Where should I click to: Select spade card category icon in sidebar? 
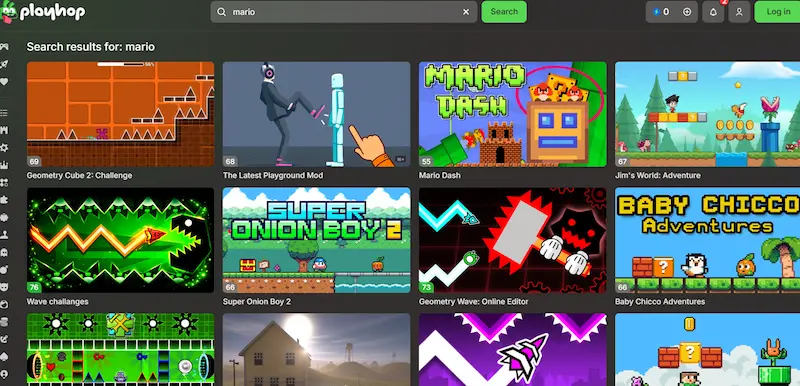(4, 356)
